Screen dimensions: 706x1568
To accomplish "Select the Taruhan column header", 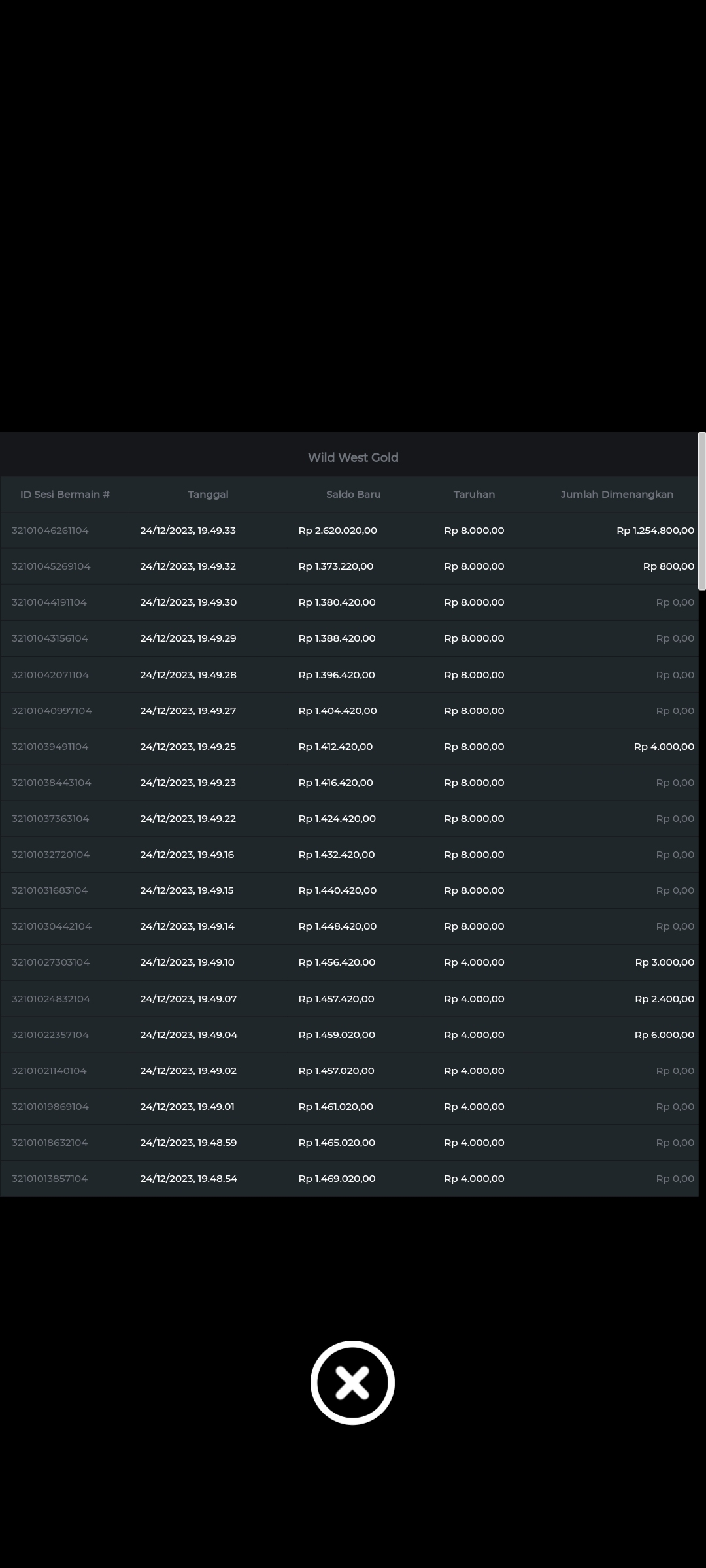I will click(x=474, y=494).
